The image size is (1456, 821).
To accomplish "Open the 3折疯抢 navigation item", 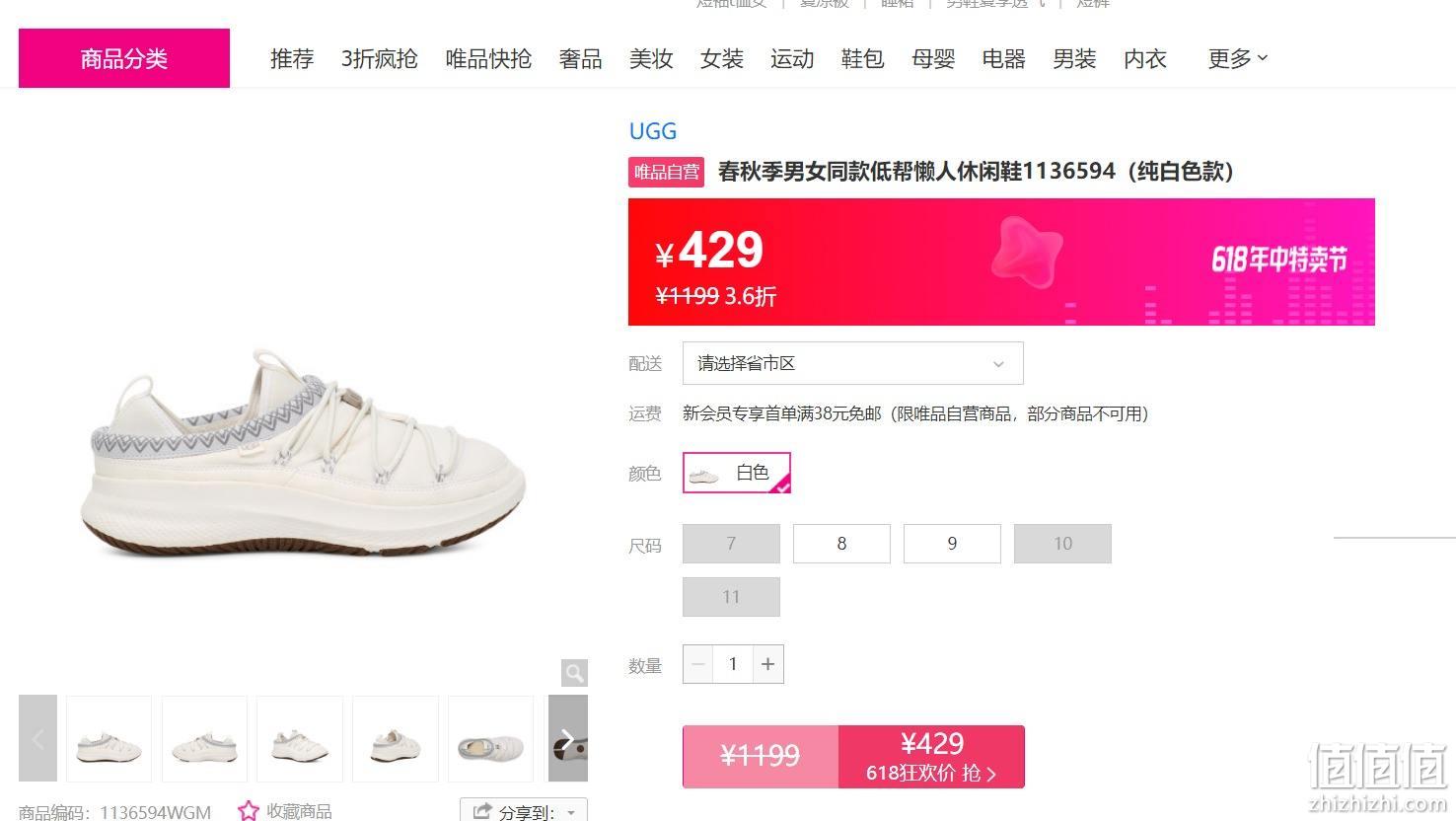I will (380, 59).
